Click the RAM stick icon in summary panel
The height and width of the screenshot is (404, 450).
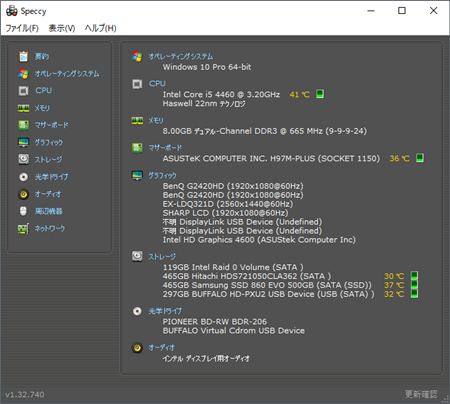[137, 121]
